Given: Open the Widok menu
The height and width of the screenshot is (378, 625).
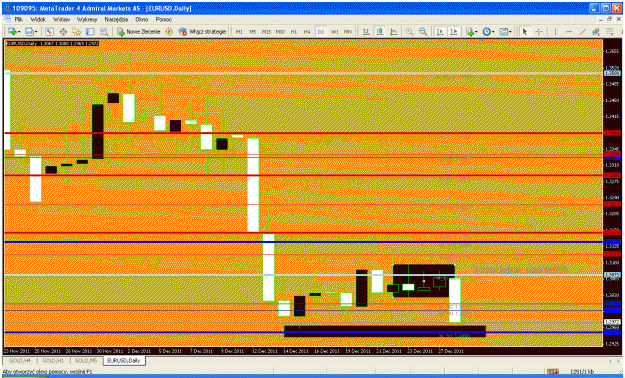Looking at the screenshot, I should tap(38, 19).
